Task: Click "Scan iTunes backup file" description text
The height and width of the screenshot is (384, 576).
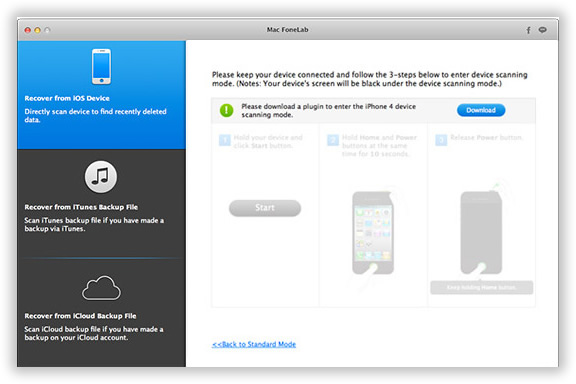Action: 94,225
